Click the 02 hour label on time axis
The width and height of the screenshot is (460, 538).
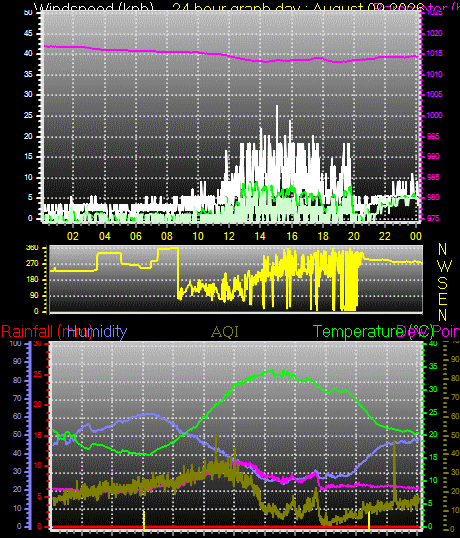73,236
